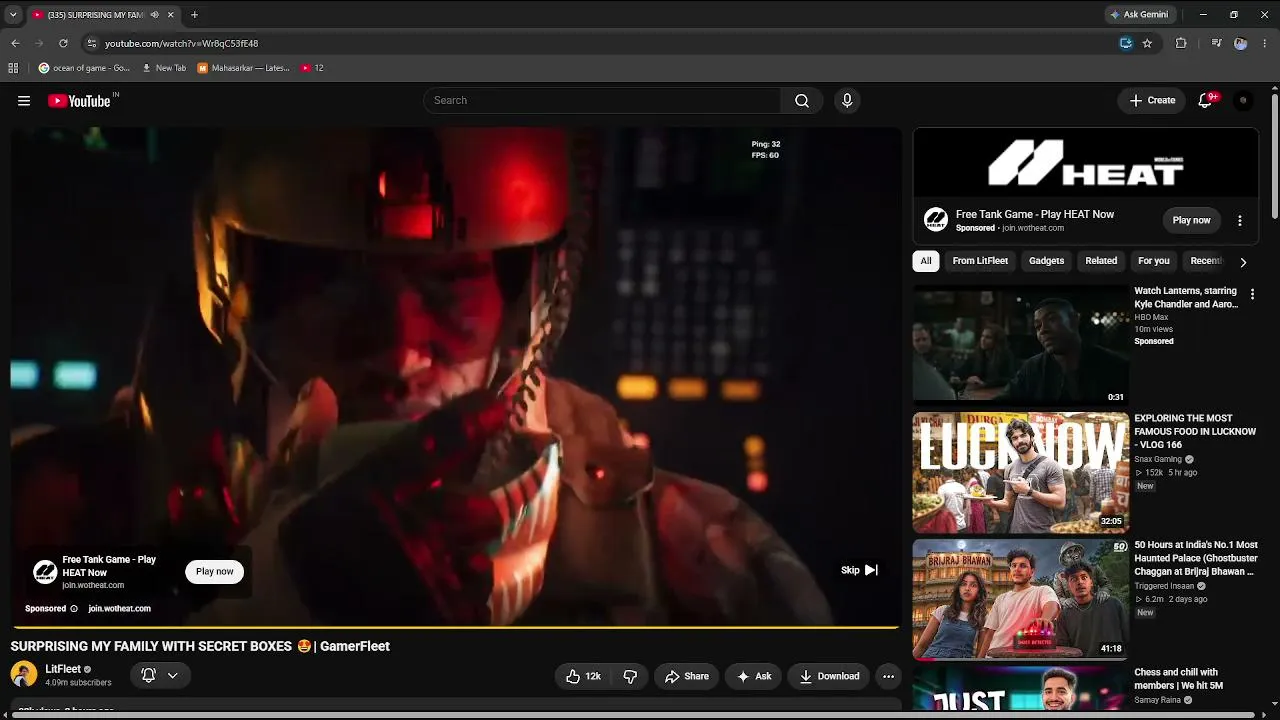Open the Lucknow food vlog thumbnail
Image resolution: width=1280 pixels, height=720 pixels.
pyautogui.click(x=1021, y=472)
